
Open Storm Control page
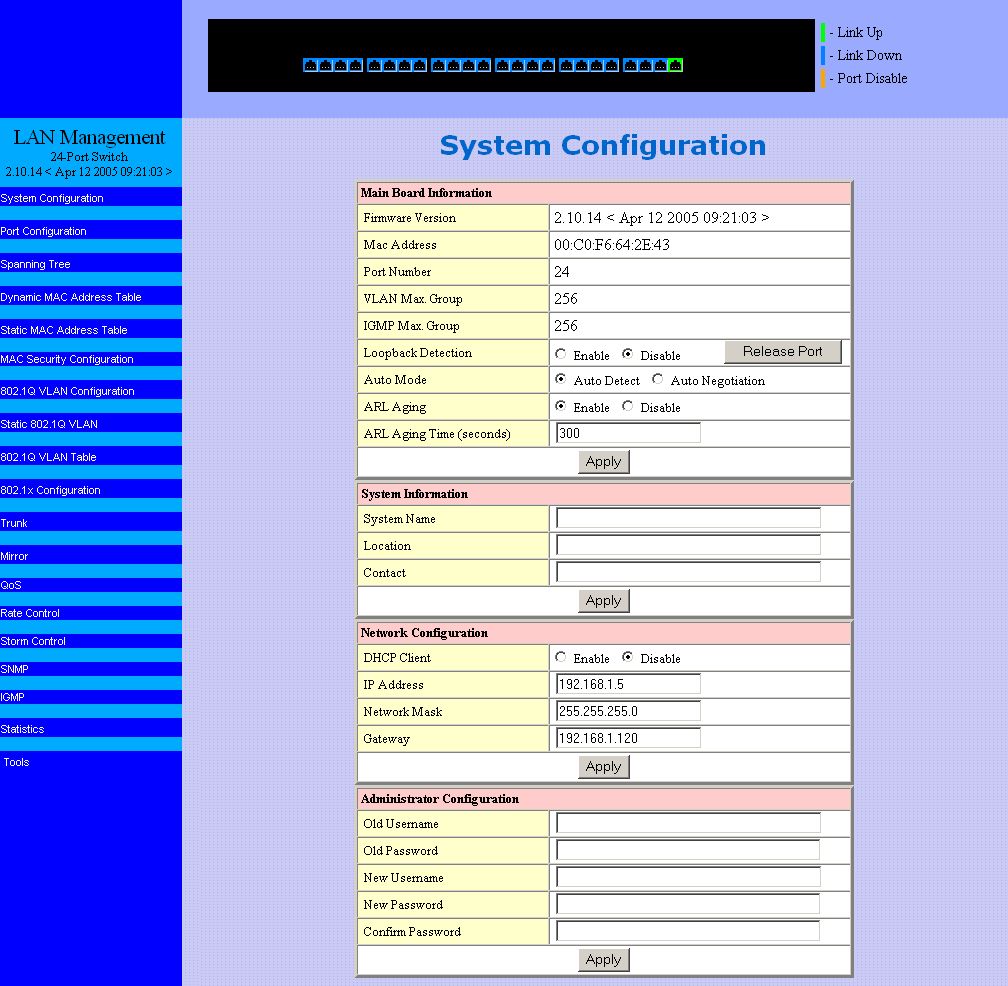pos(33,641)
